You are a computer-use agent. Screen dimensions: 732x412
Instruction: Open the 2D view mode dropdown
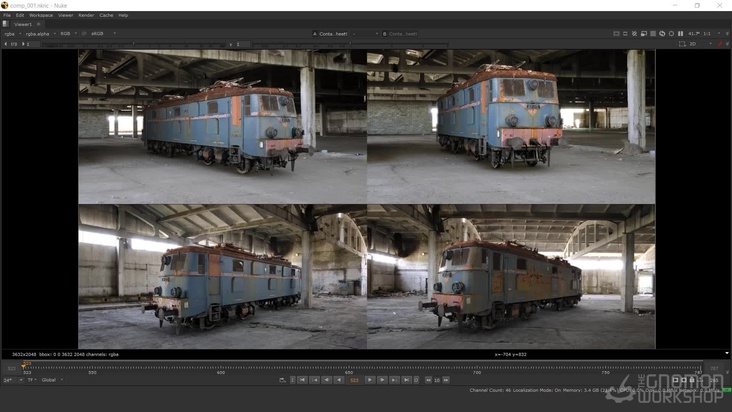coord(700,44)
